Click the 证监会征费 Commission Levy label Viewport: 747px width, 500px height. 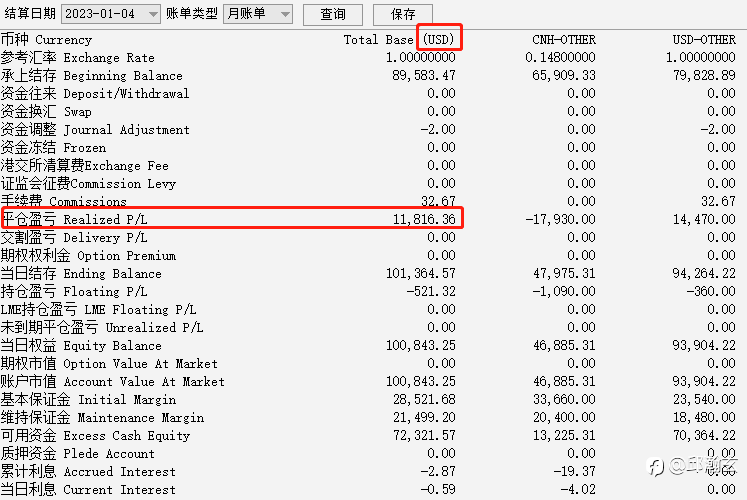click(x=88, y=183)
